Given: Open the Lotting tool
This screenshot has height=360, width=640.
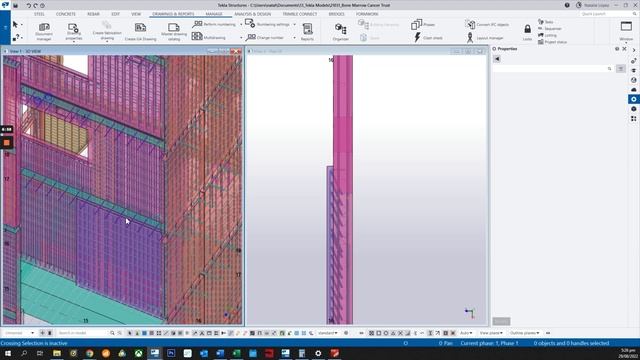Looking at the screenshot, I should point(547,35).
